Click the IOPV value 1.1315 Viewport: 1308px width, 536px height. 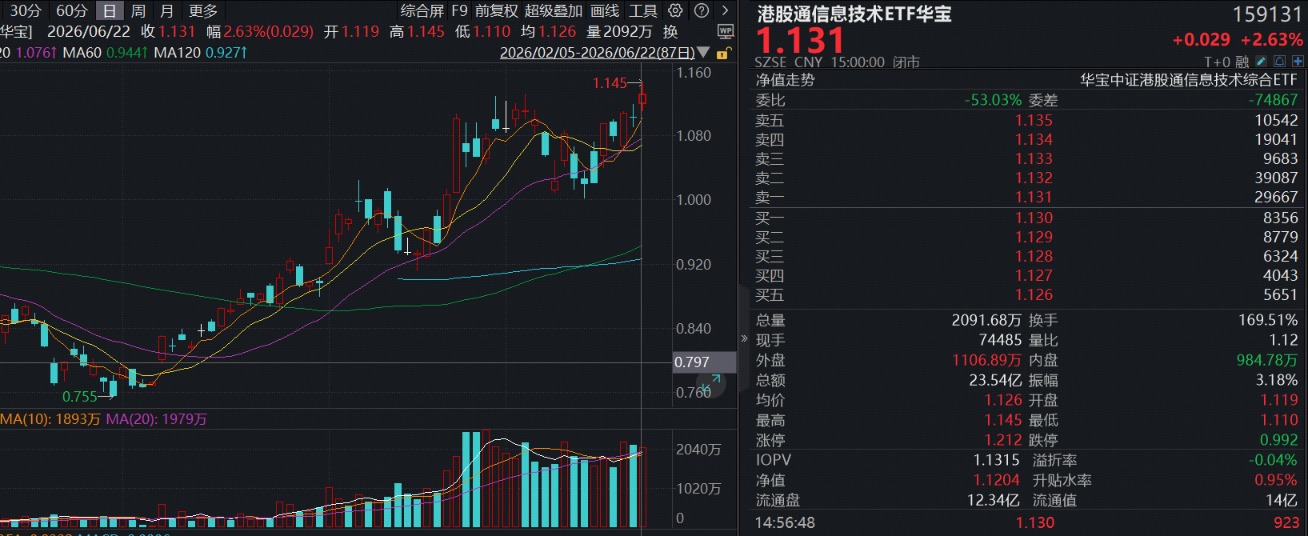(x=999, y=460)
